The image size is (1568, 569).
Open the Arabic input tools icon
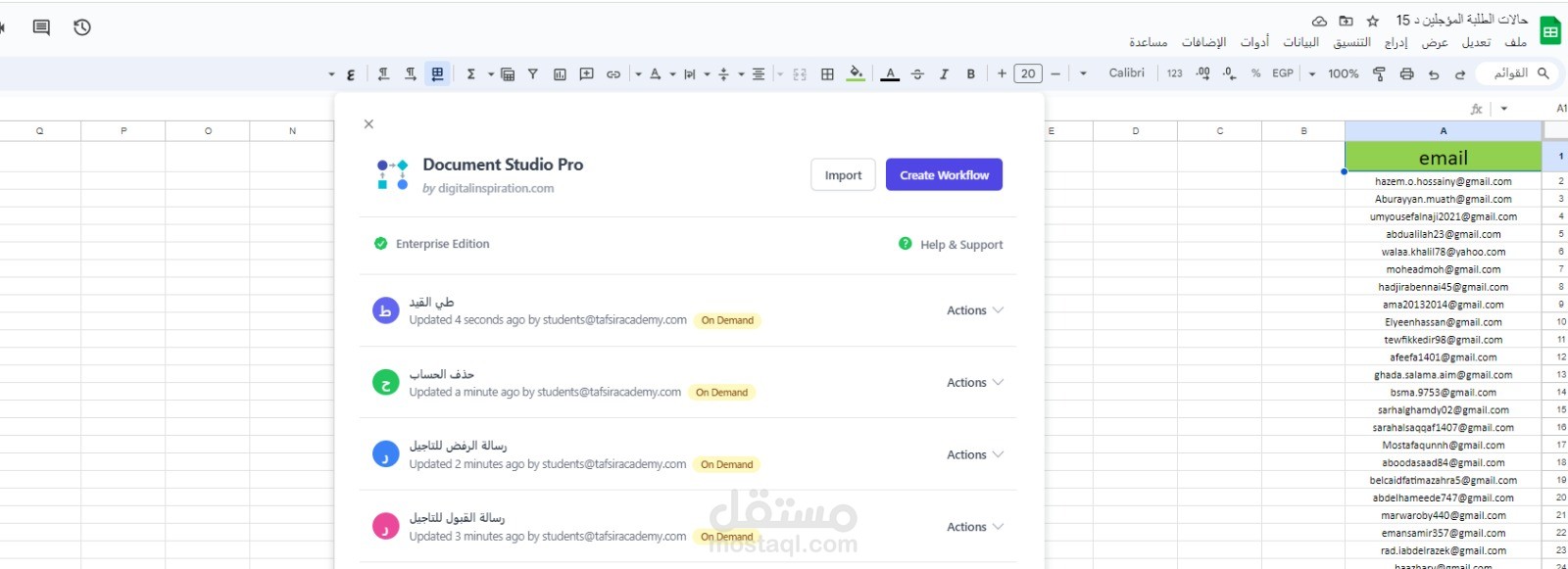pos(351,74)
